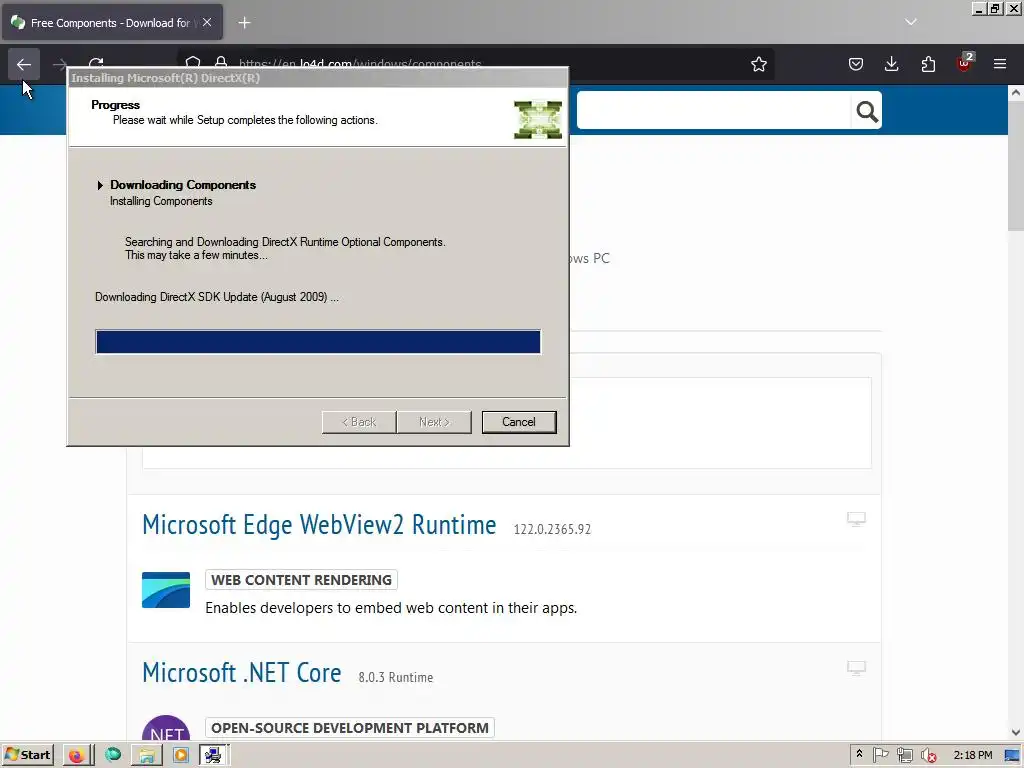Click desktop platform icon beside .NET Core

tap(856, 668)
